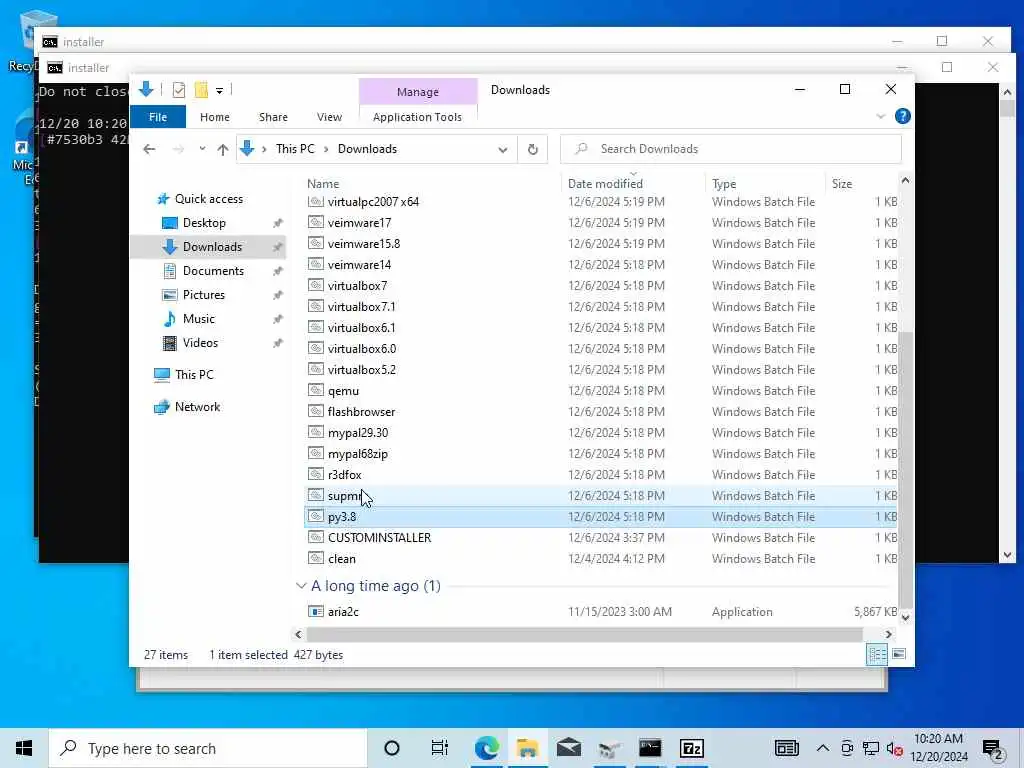The width and height of the screenshot is (1024, 768).
Task: Select the clean file icon
Action: tap(315, 558)
